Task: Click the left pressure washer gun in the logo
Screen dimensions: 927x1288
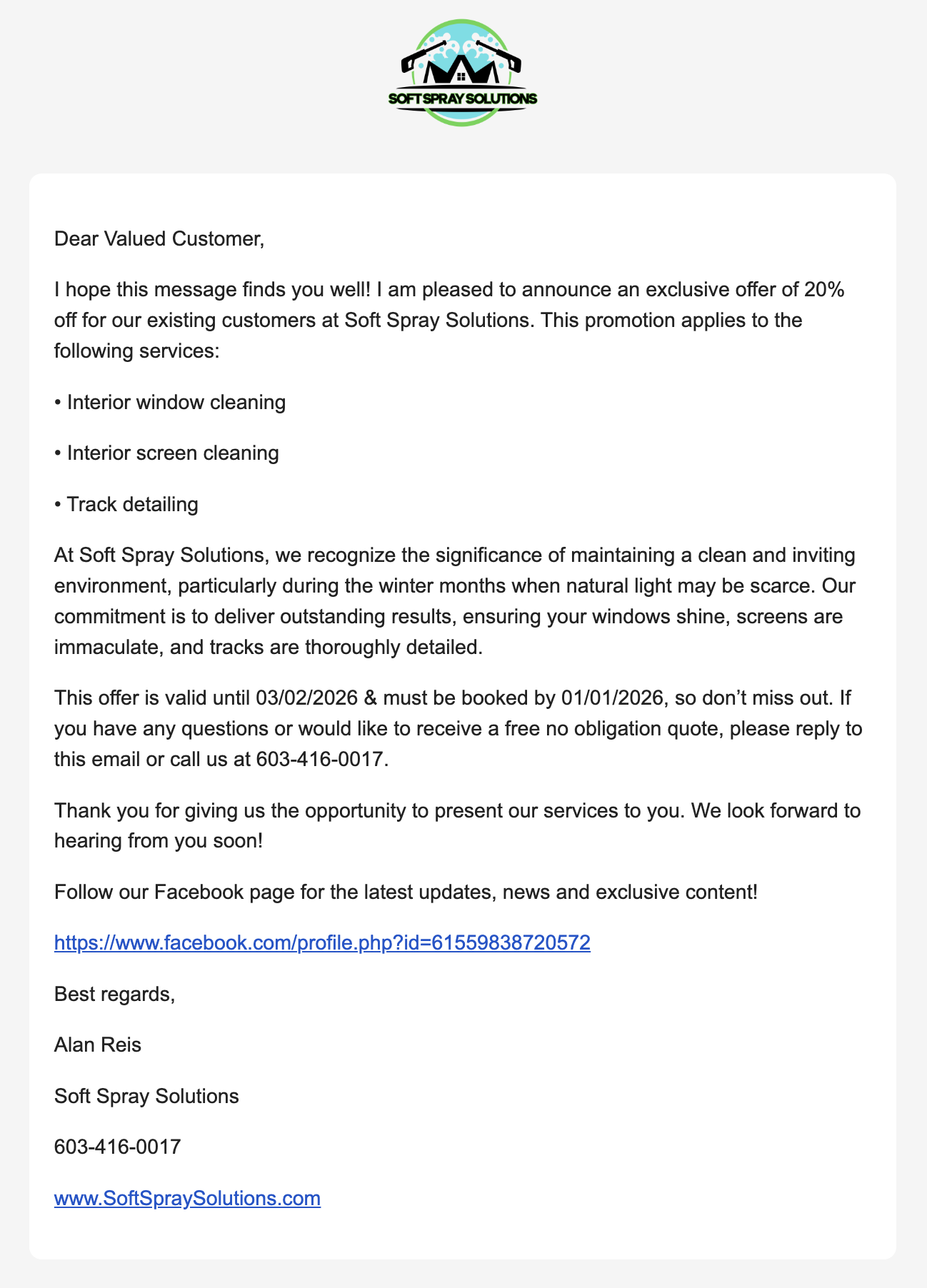Action: [423, 54]
